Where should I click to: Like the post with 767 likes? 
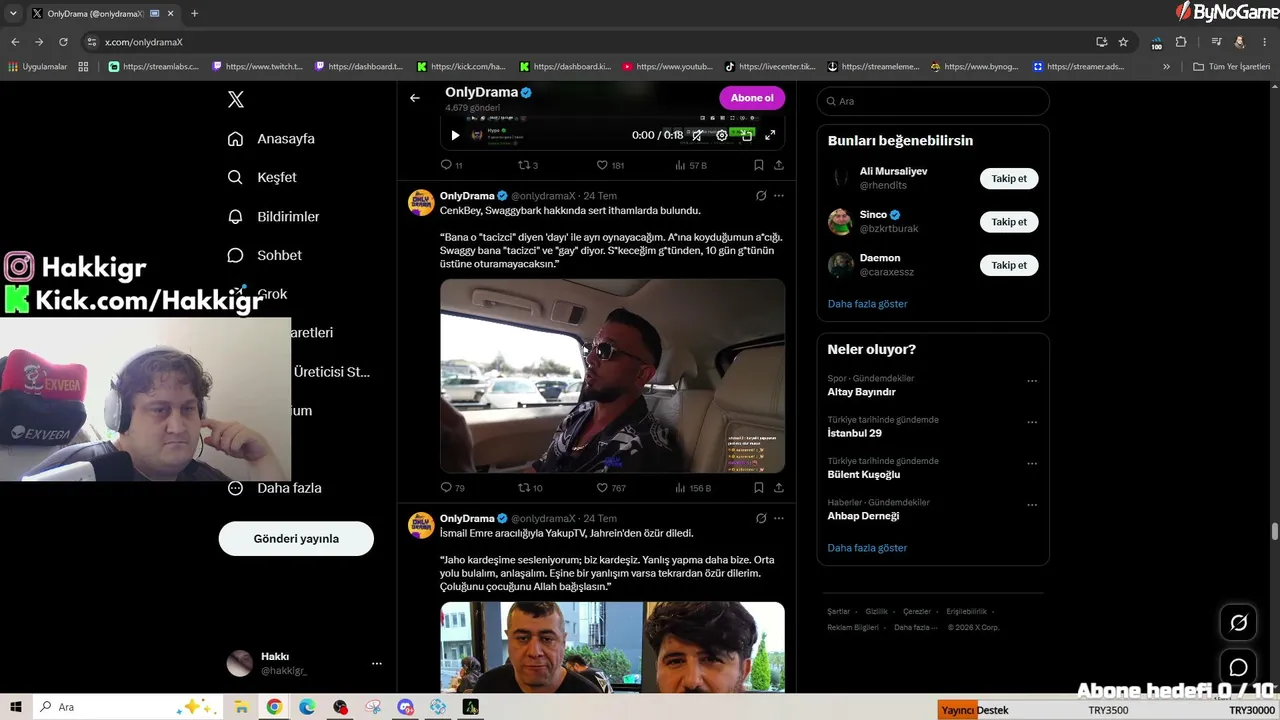point(611,488)
